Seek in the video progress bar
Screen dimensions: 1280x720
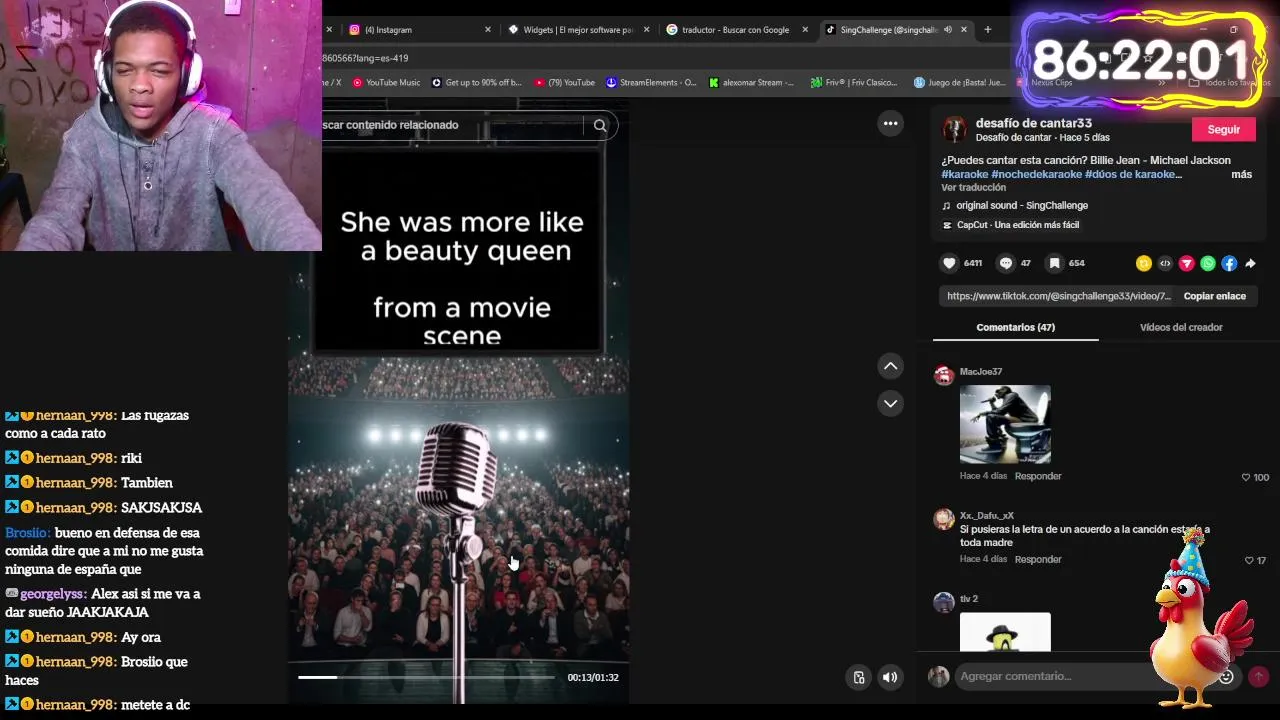[x=426, y=677]
